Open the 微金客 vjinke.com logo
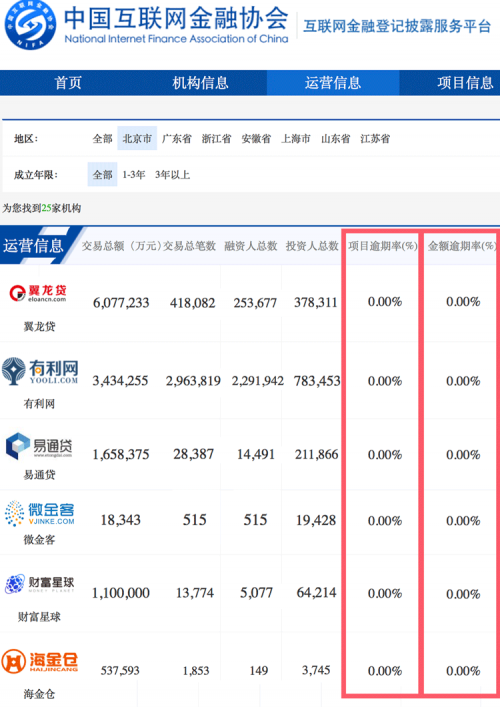This screenshot has height=707, width=500. click(40, 513)
